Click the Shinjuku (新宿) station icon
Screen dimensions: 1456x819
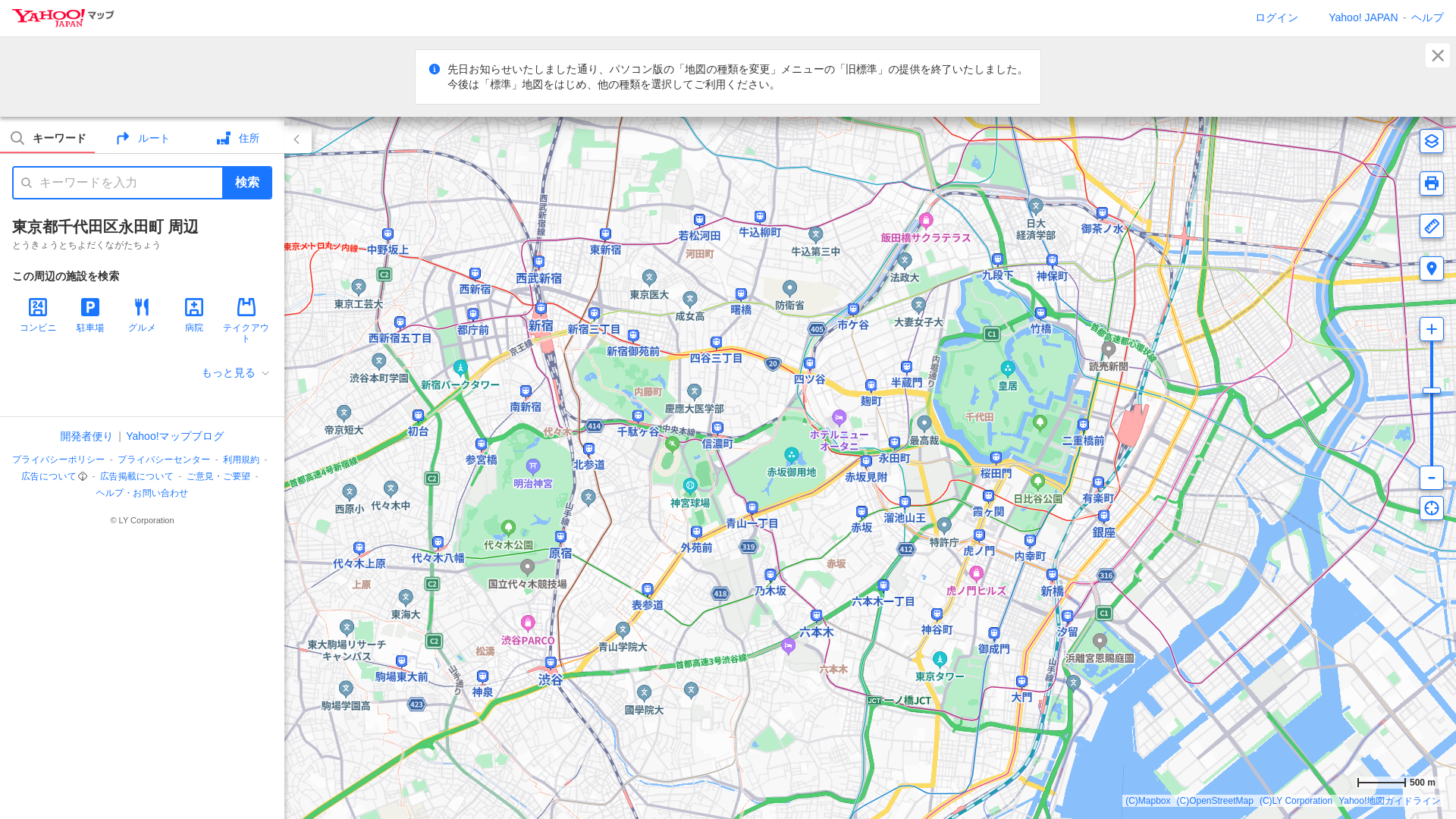coord(541,309)
